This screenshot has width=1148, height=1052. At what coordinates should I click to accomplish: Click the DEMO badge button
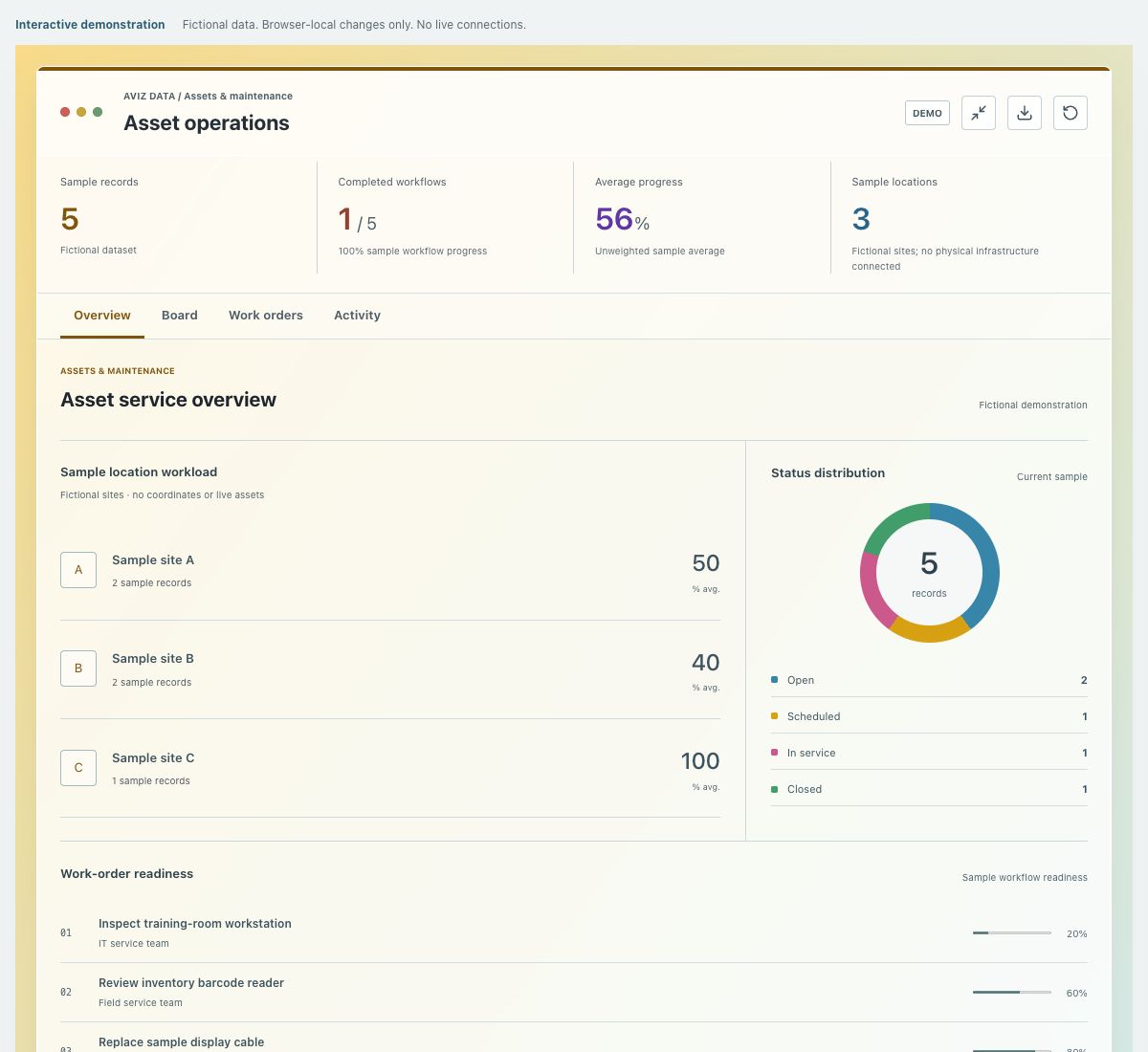[x=927, y=113]
